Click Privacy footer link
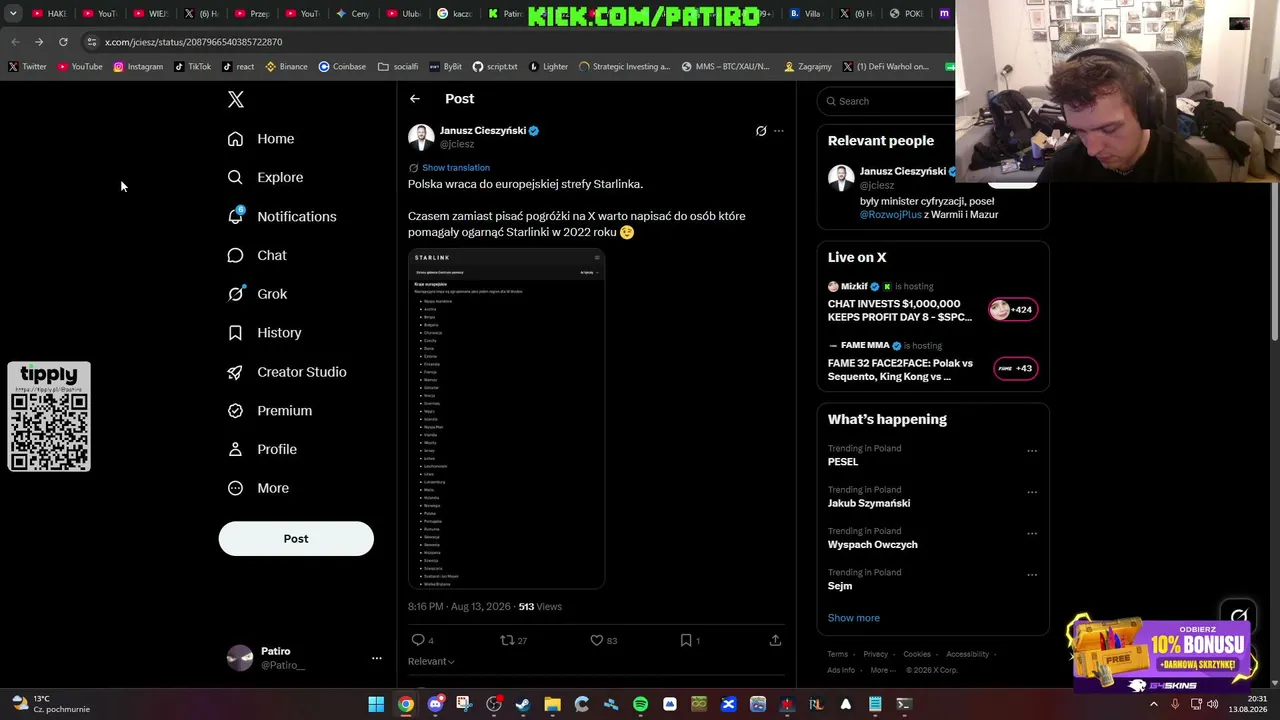This screenshot has height=720, width=1280. (x=875, y=654)
